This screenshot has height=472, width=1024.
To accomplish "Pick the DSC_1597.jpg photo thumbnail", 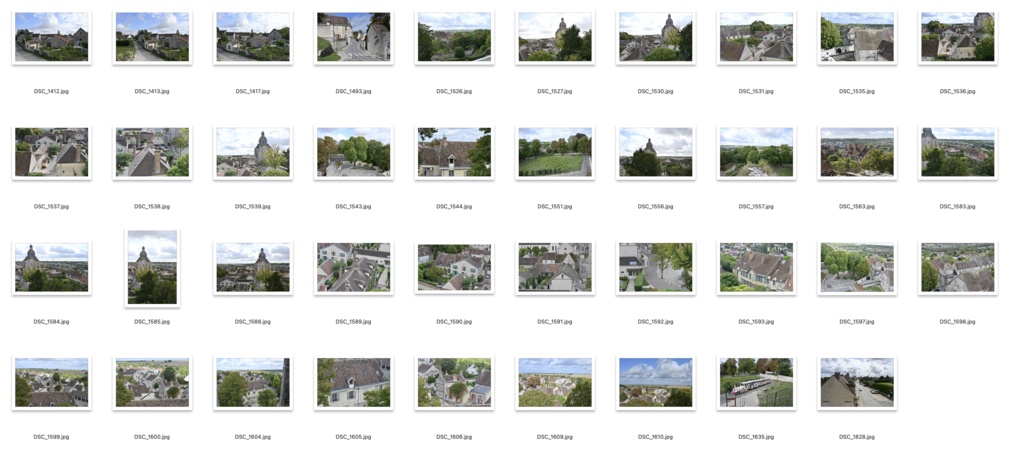I will [x=857, y=268].
